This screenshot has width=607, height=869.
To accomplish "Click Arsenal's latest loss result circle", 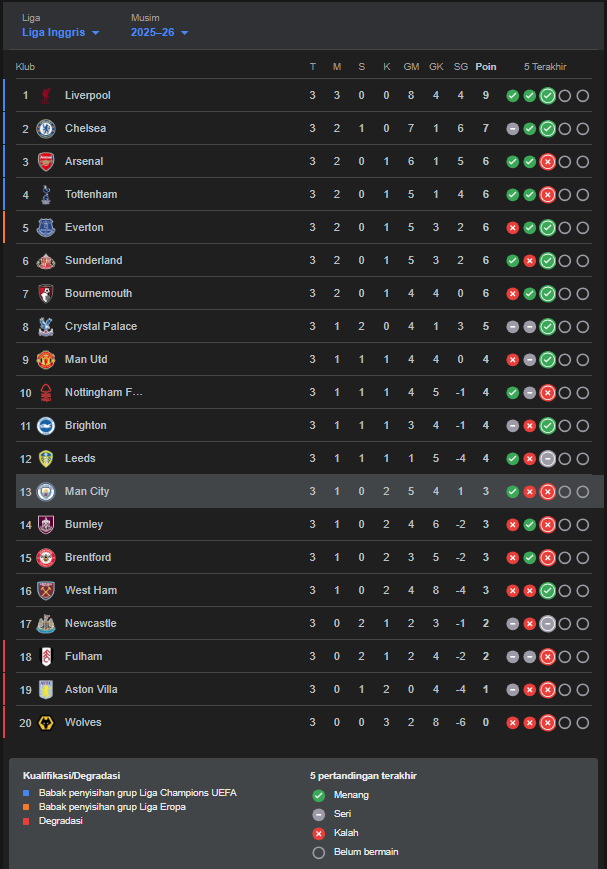I will click(x=548, y=162).
